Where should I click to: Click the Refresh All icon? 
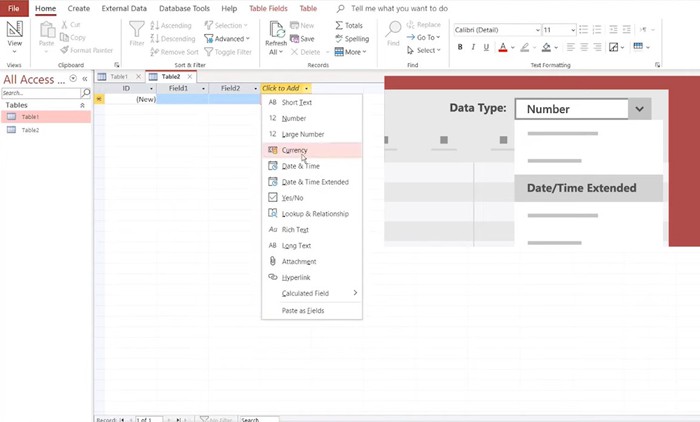coord(276,29)
